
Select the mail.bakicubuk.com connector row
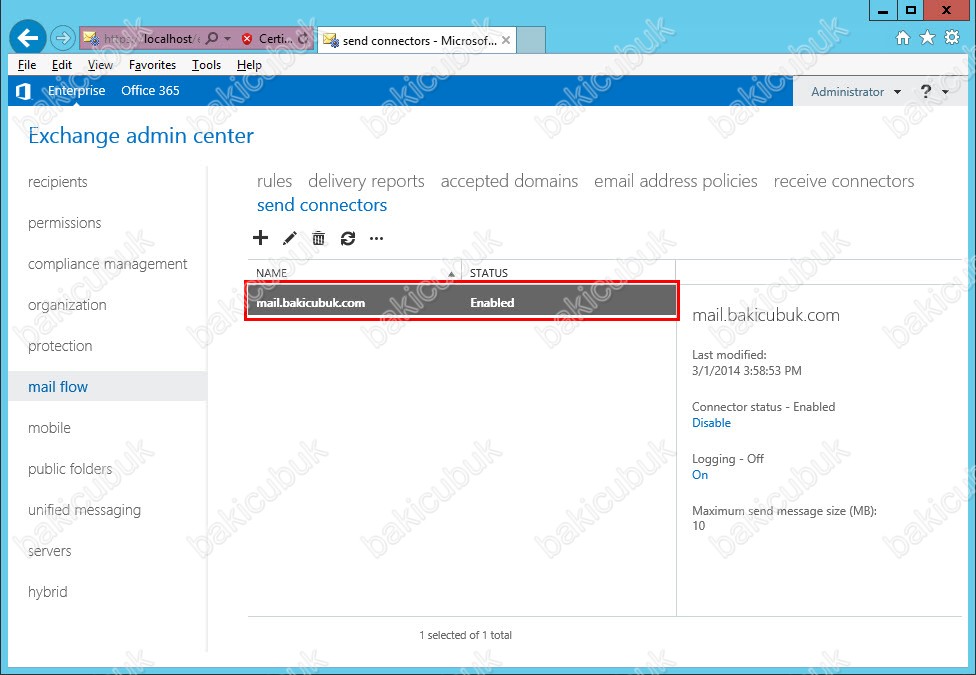click(461, 302)
